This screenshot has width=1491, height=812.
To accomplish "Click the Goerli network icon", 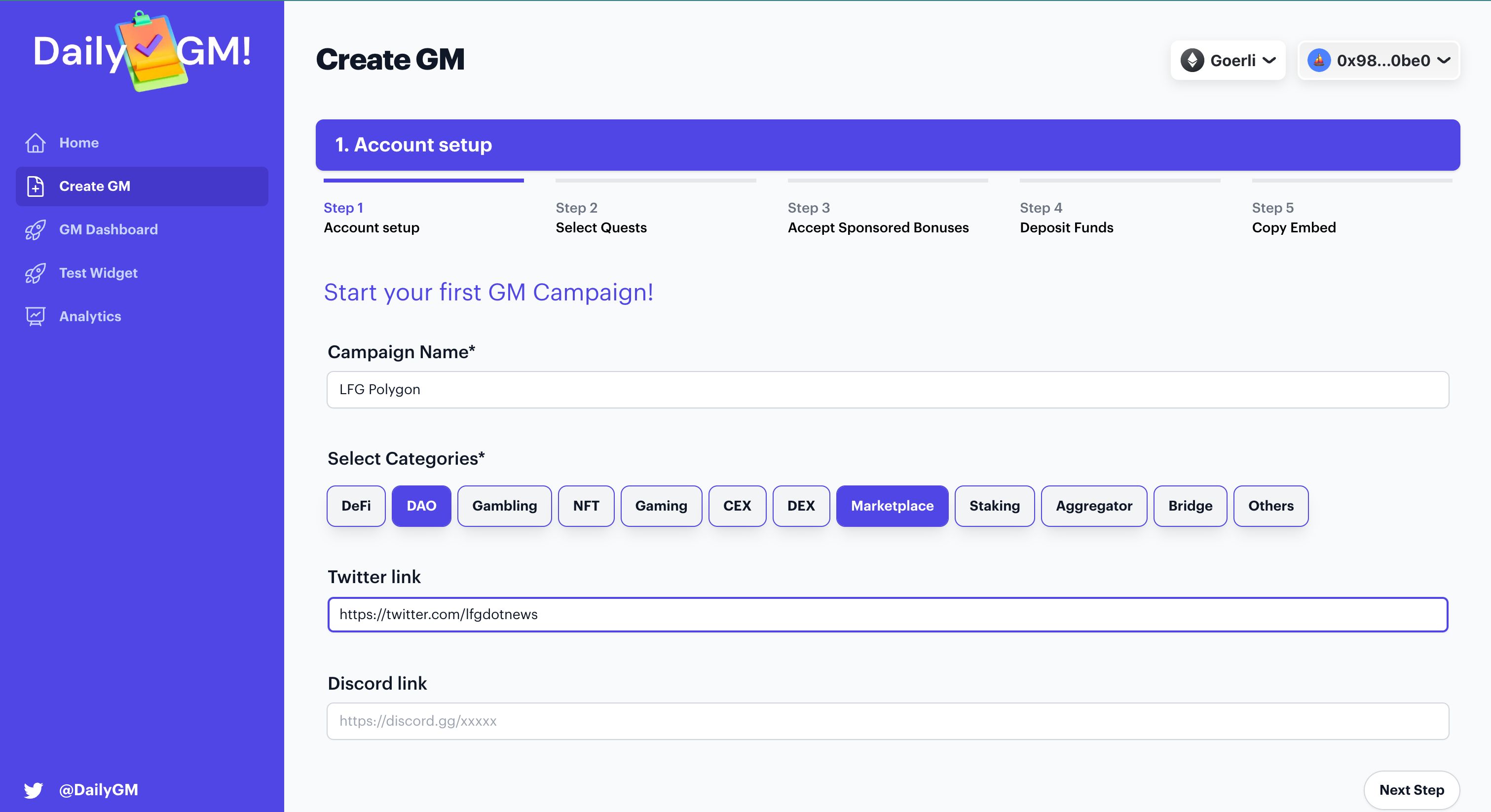I will point(1192,59).
